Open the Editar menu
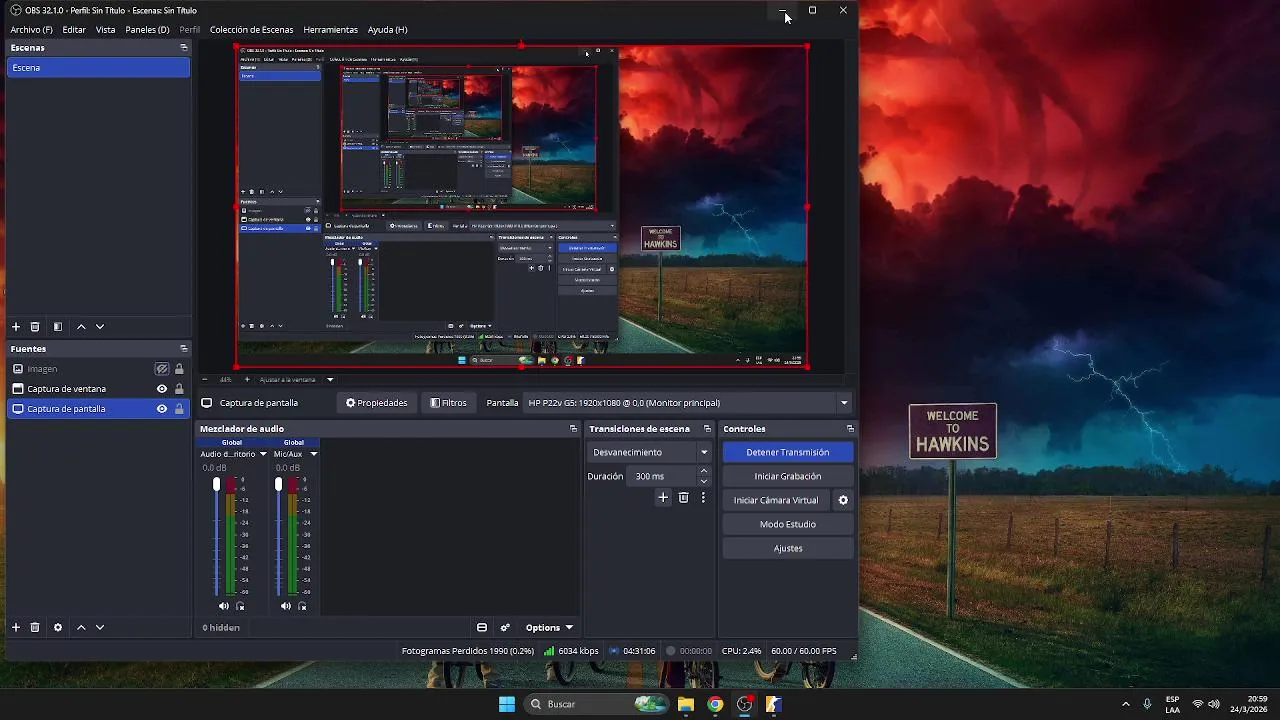 74,30
